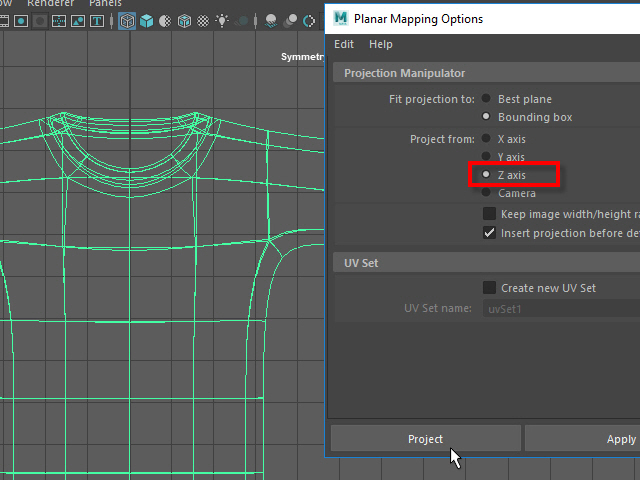Screen dimensions: 640x480
Task: Open the Help menu in the dialog
Action: pos(380,44)
